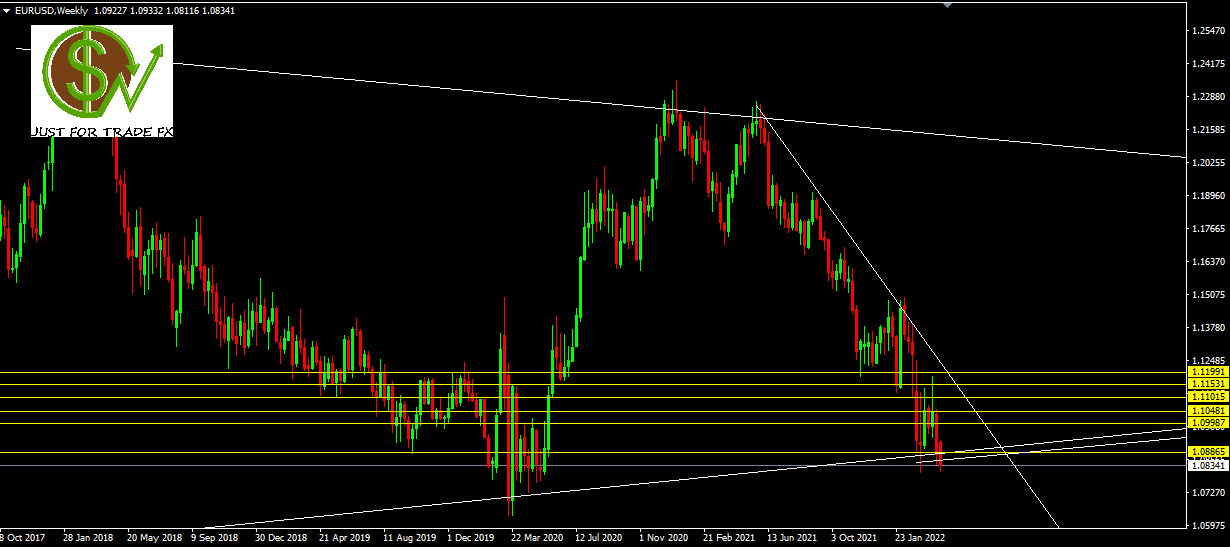This screenshot has height=547, width=1230.
Task: Click the 1 Dec 2019 date label
Action: [x=470, y=537]
